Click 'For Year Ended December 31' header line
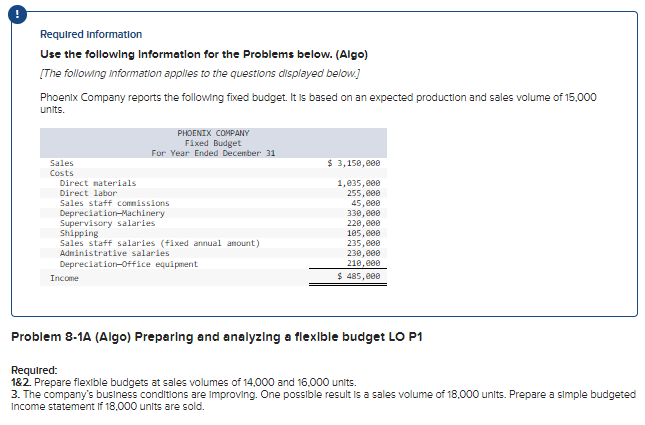Viewport: 645px width, 425px height. tap(213, 153)
